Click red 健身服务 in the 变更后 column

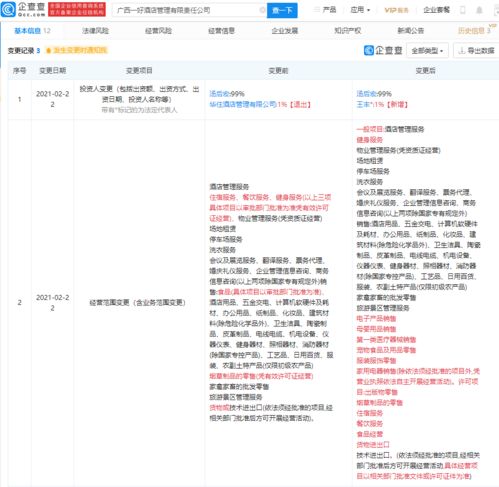(x=370, y=140)
